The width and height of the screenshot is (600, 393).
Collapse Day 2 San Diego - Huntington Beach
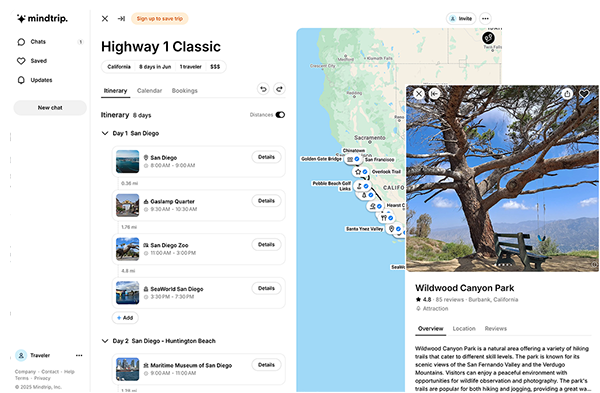coord(105,341)
